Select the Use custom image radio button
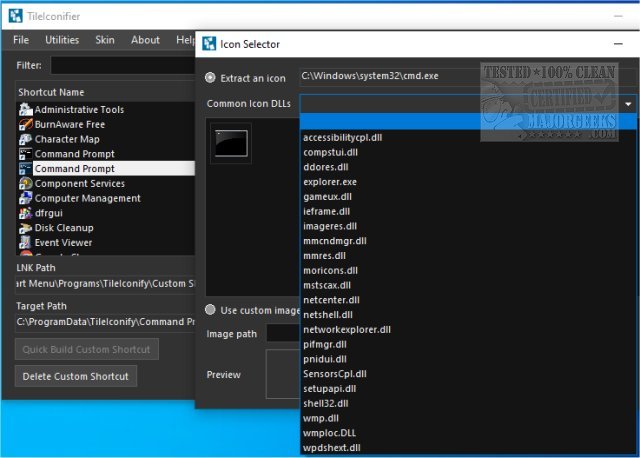Image resolution: width=640 pixels, height=458 pixels. pos(210,310)
